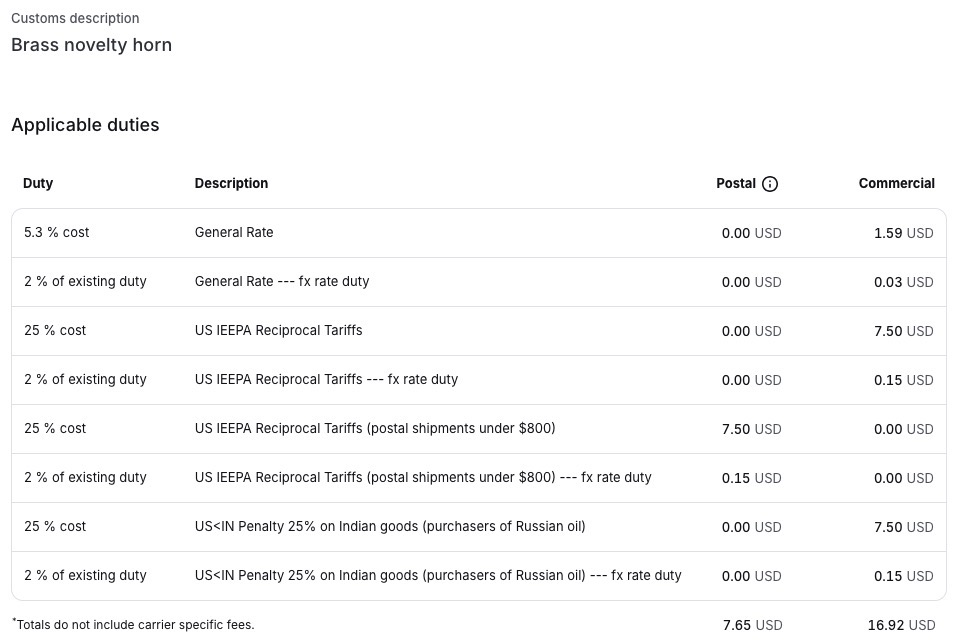Click the Postal column header text
The width and height of the screenshot is (959, 644).
pyautogui.click(x=735, y=184)
